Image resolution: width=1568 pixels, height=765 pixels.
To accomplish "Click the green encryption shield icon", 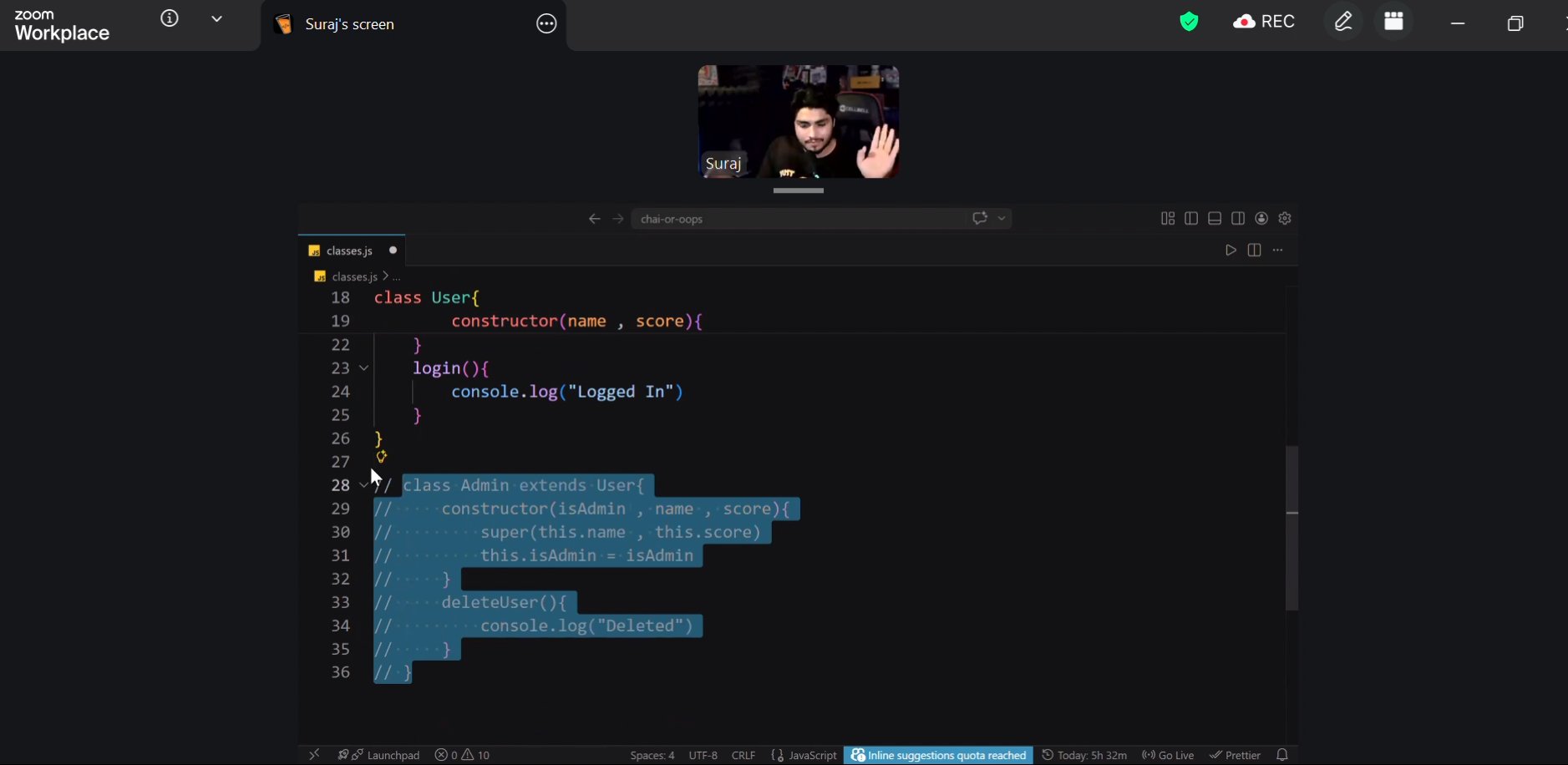I will tap(1189, 22).
